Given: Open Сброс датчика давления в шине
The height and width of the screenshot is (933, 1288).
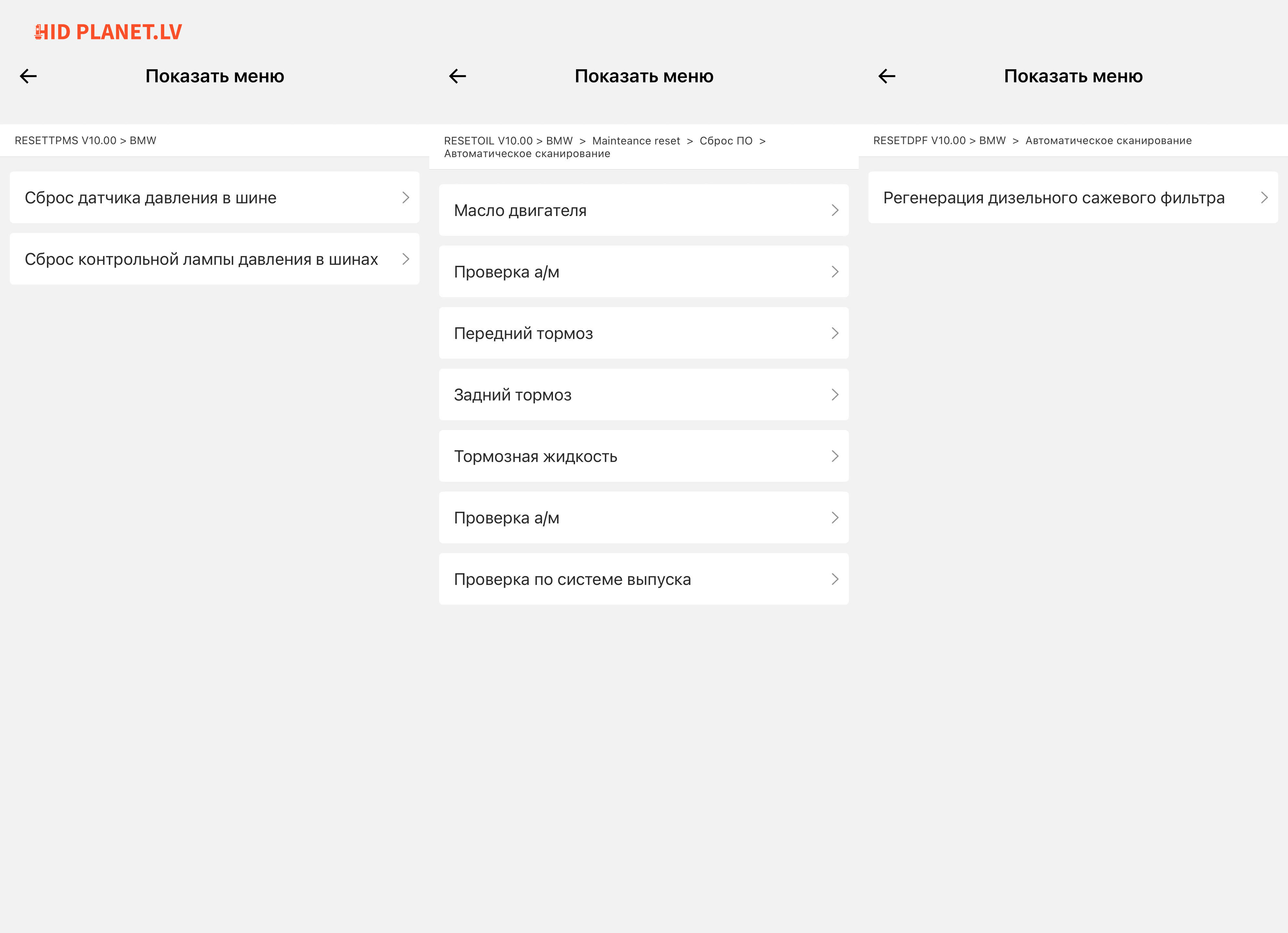Looking at the screenshot, I should tap(214, 197).
